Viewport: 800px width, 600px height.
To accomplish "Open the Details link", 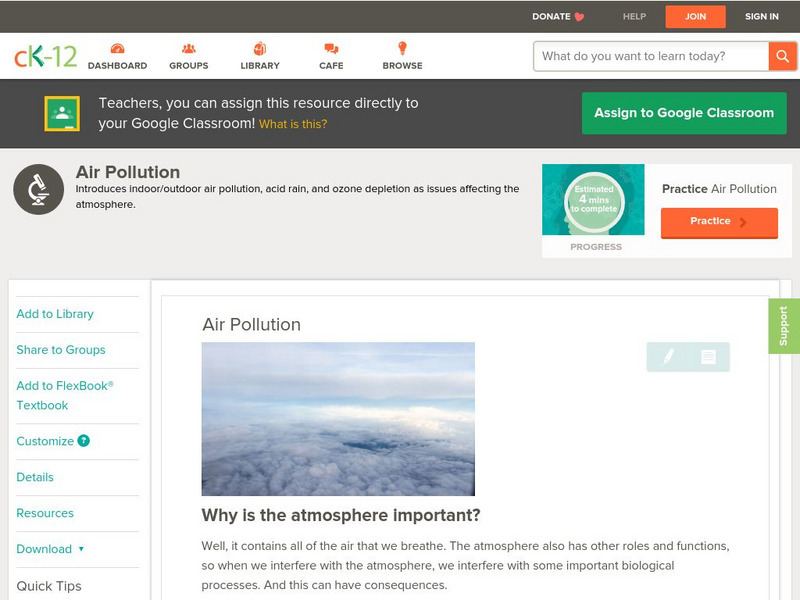I will click(35, 477).
